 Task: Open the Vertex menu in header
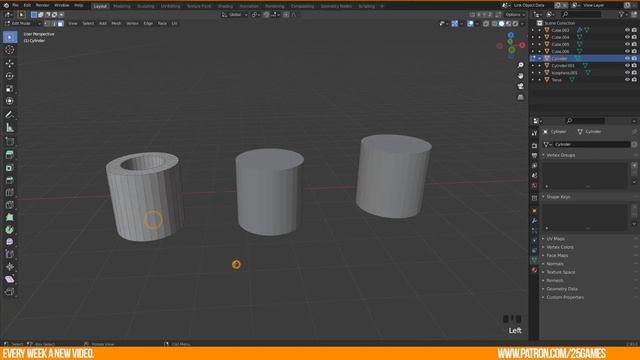[x=132, y=24]
